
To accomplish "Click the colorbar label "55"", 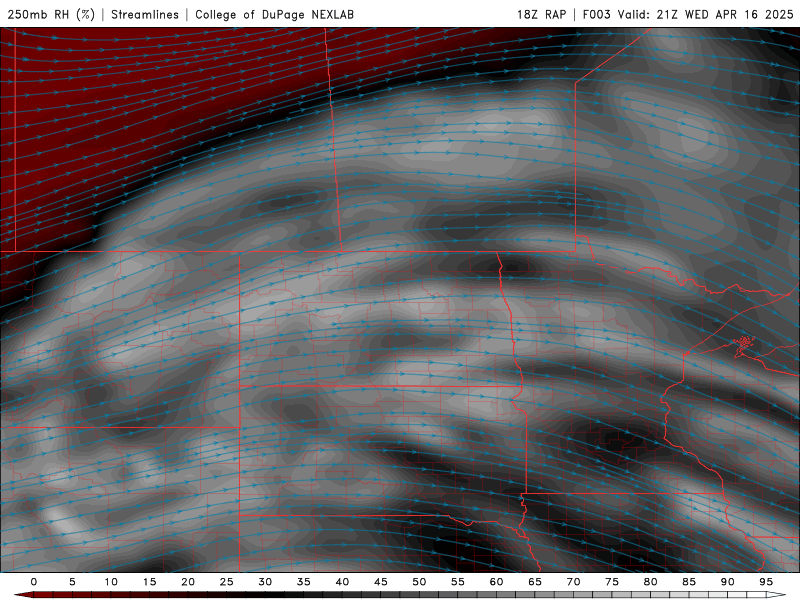I will (x=458, y=582).
